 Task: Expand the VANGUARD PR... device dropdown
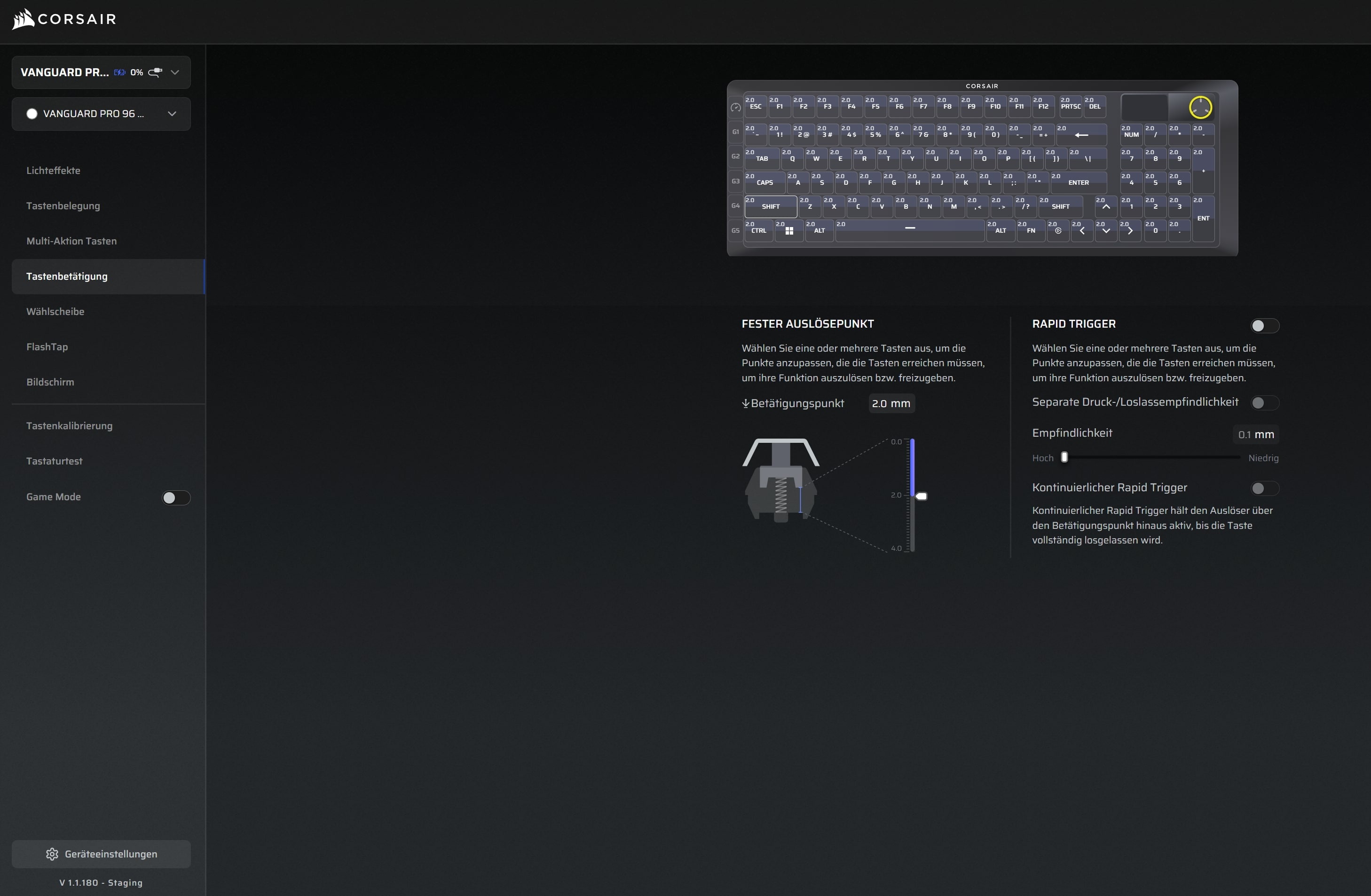click(x=175, y=72)
